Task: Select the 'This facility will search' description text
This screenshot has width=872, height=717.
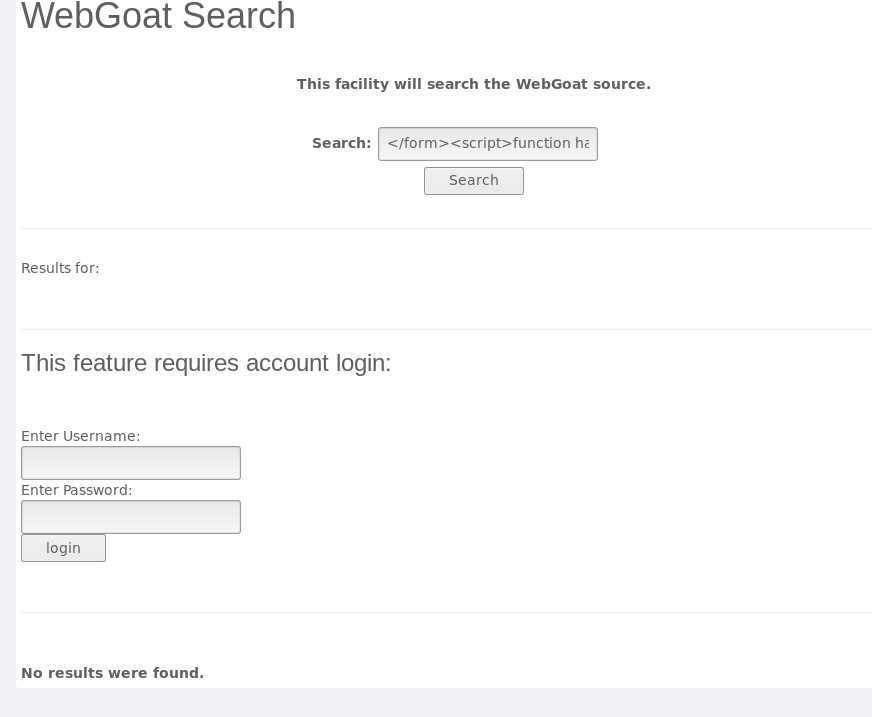Action: pyautogui.click(x=473, y=84)
